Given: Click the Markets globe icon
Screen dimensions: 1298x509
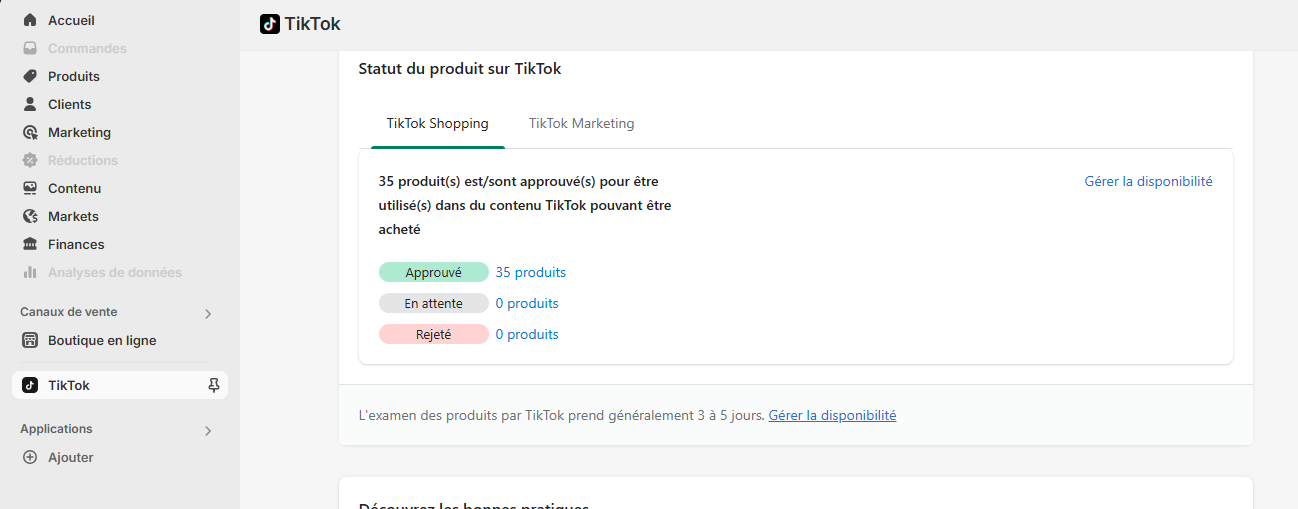Looking at the screenshot, I should [x=30, y=216].
